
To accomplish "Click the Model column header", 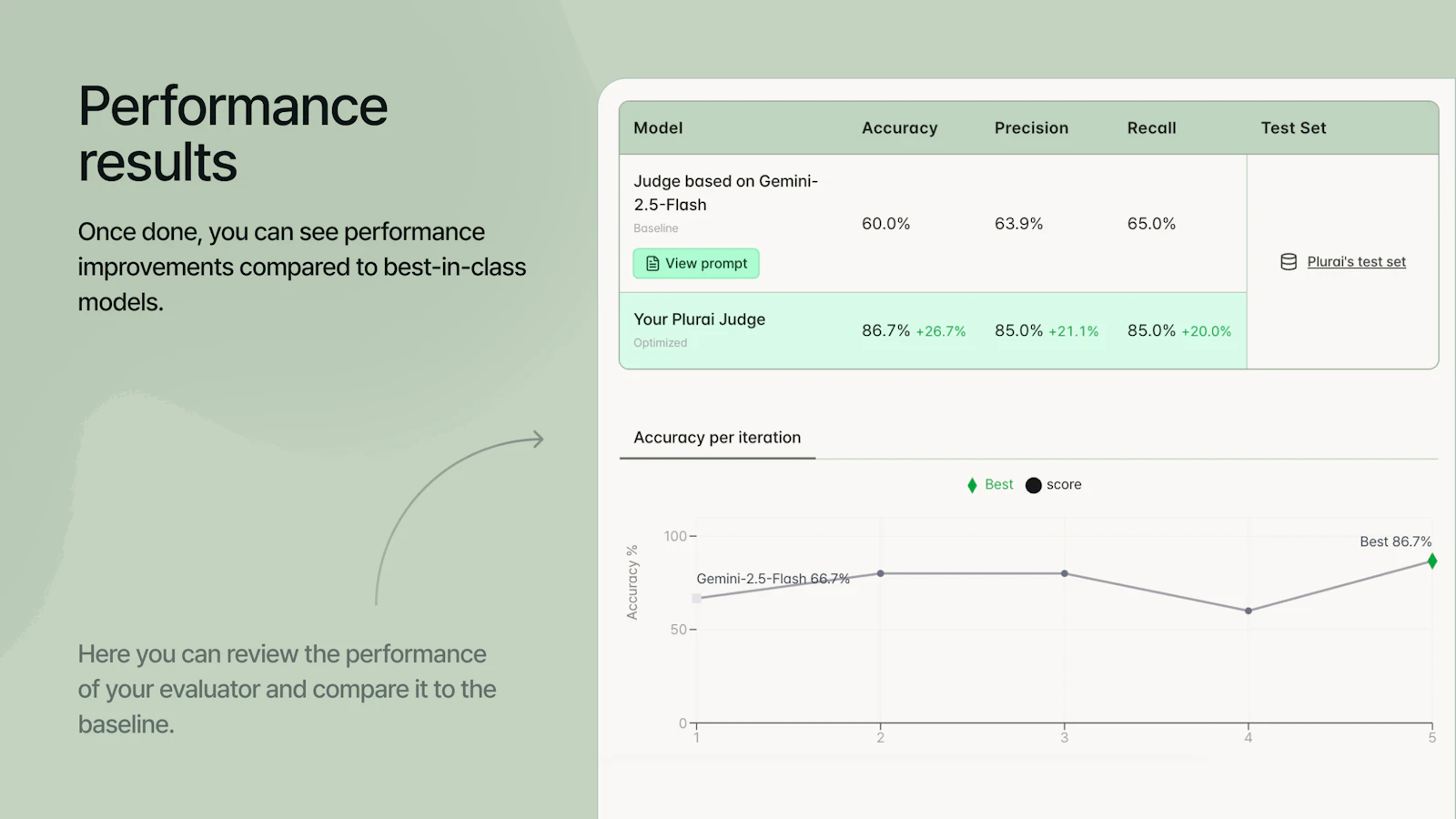I will [658, 128].
